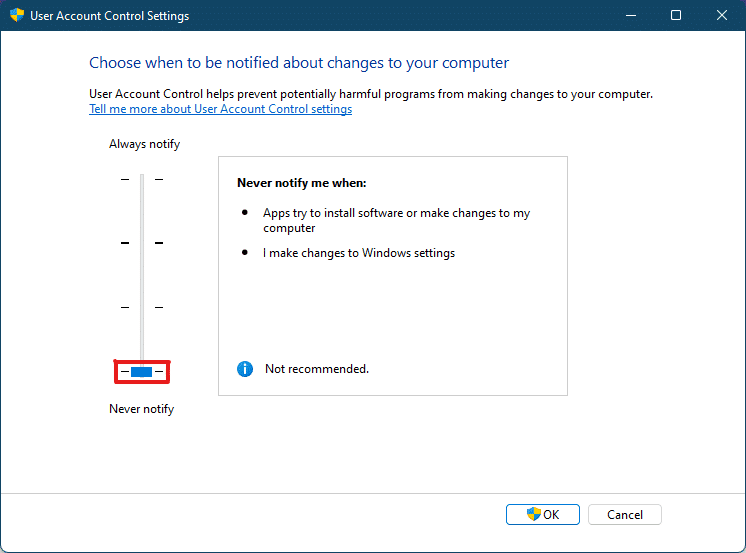Click the blue info icon beside Not recommended
This screenshot has width=746, height=553.
point(245,369)
